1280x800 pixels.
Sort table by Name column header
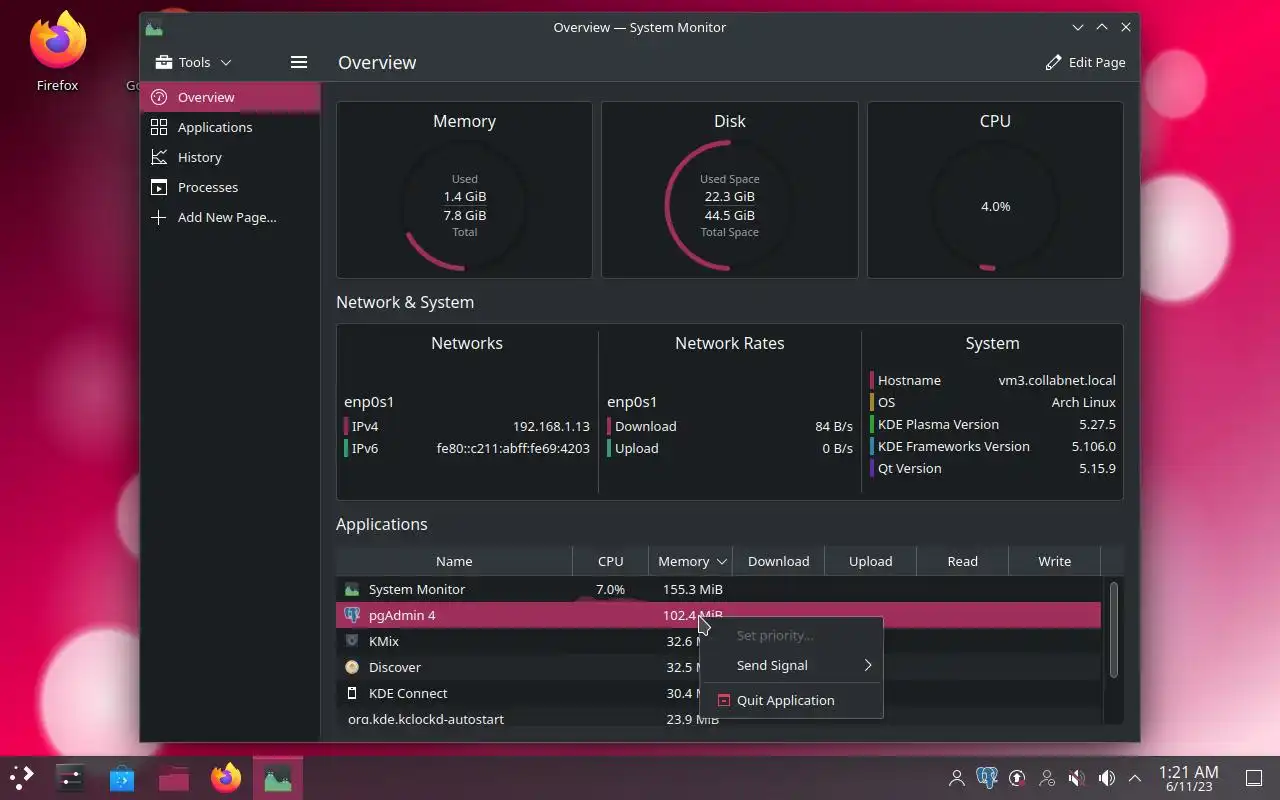coord(454,561)
